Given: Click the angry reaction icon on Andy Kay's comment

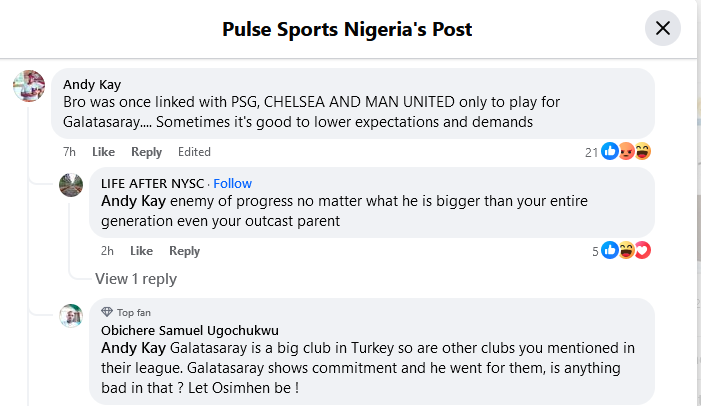Looking at the screenshot, I should click(x=626, y=152).
